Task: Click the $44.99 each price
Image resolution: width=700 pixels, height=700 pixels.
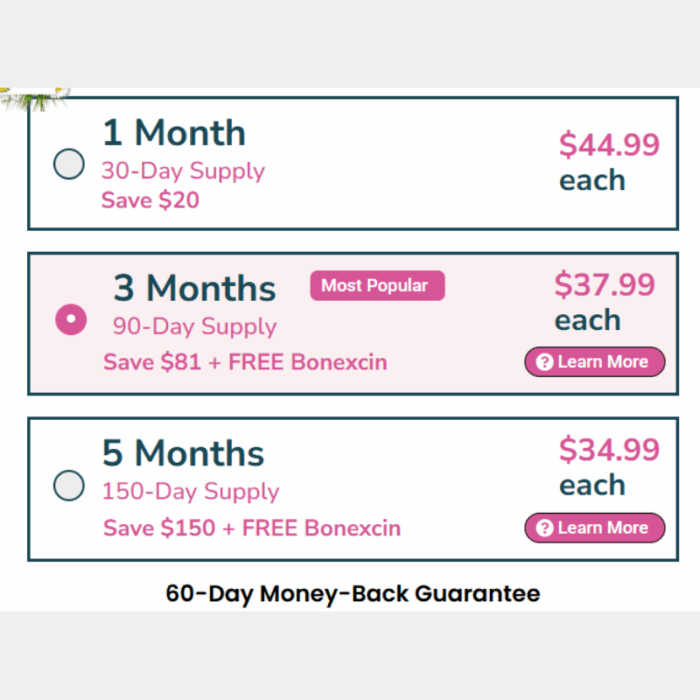Action: (x=609, y=162)
